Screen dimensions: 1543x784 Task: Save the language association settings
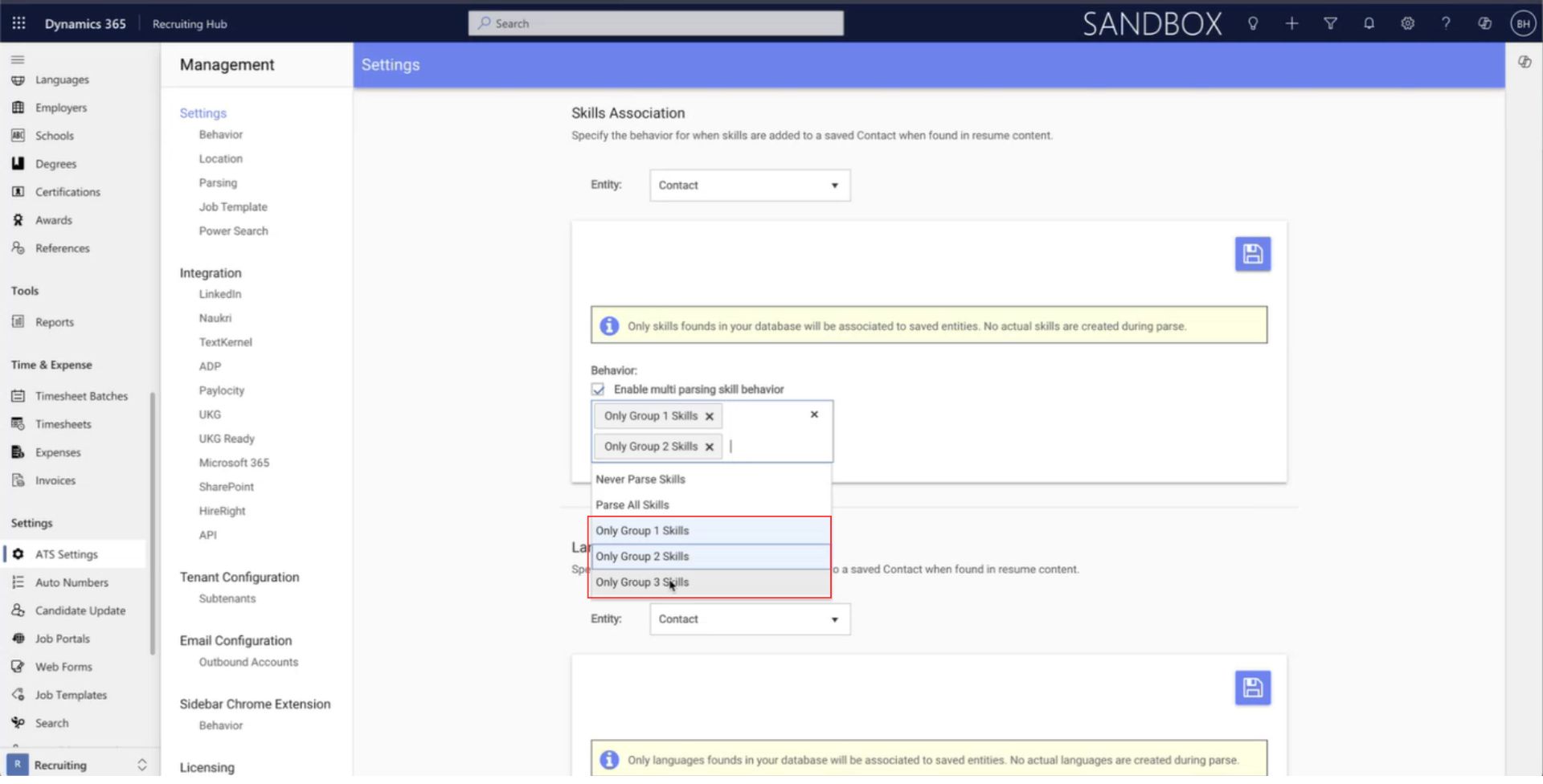click(1252, 688)
